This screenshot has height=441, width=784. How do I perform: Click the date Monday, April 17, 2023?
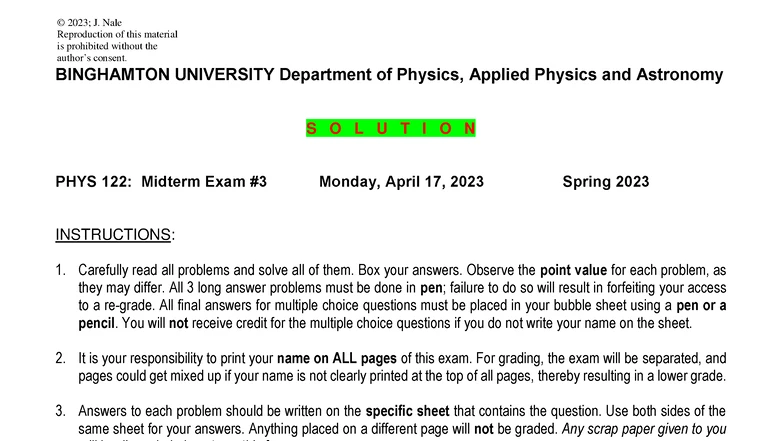[x=401, y=182]
